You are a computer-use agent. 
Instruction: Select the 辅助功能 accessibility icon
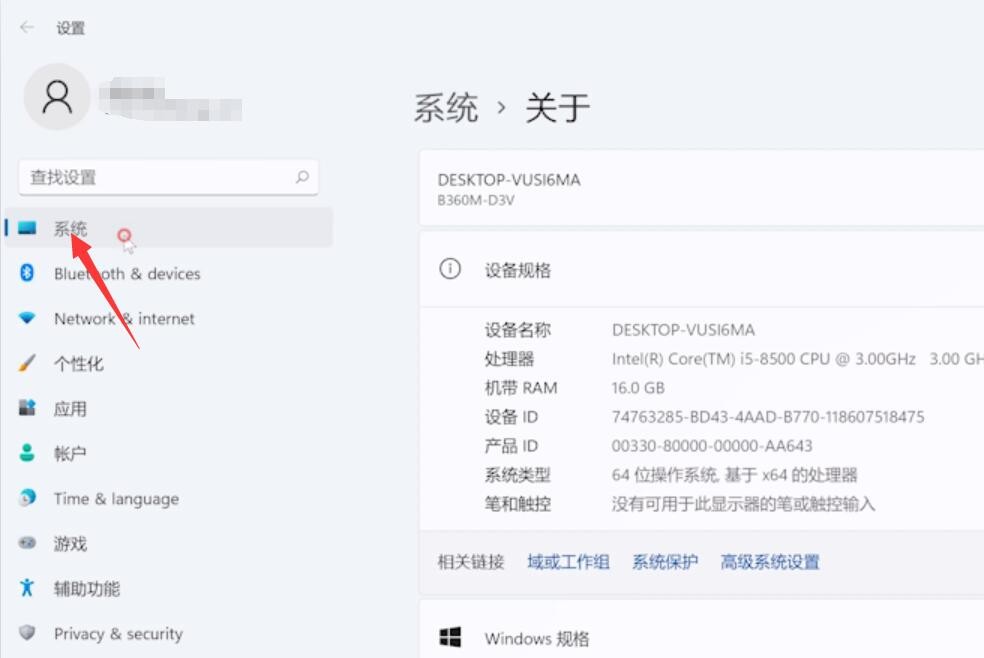(x=27, y=588)
